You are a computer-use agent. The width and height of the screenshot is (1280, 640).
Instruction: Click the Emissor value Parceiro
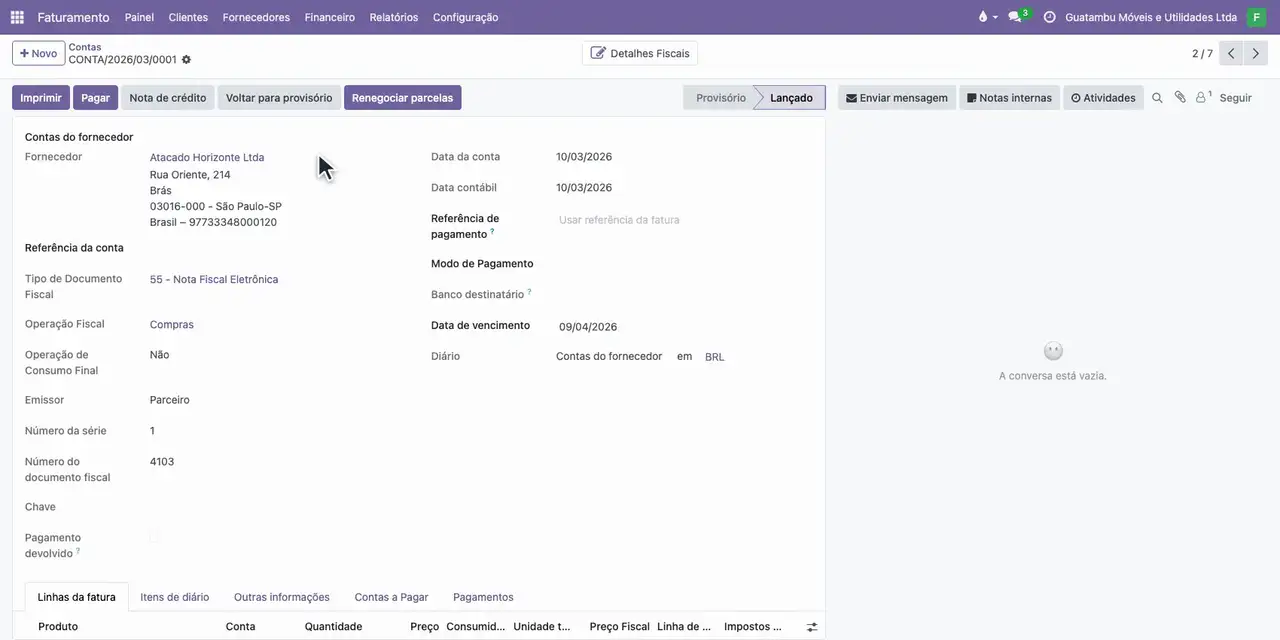[170, 400]
